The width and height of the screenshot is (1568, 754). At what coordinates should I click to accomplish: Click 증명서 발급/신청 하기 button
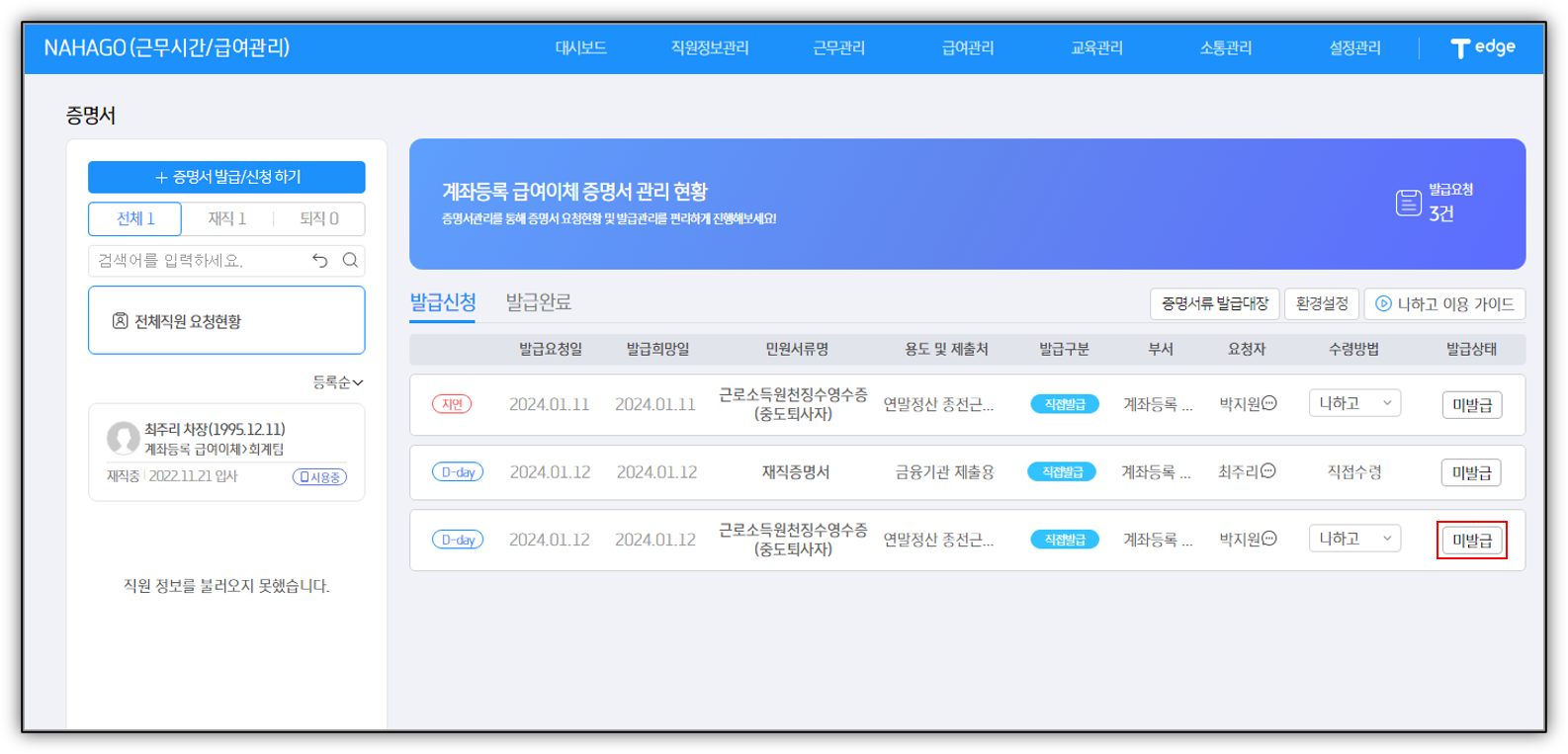[226, 177]
